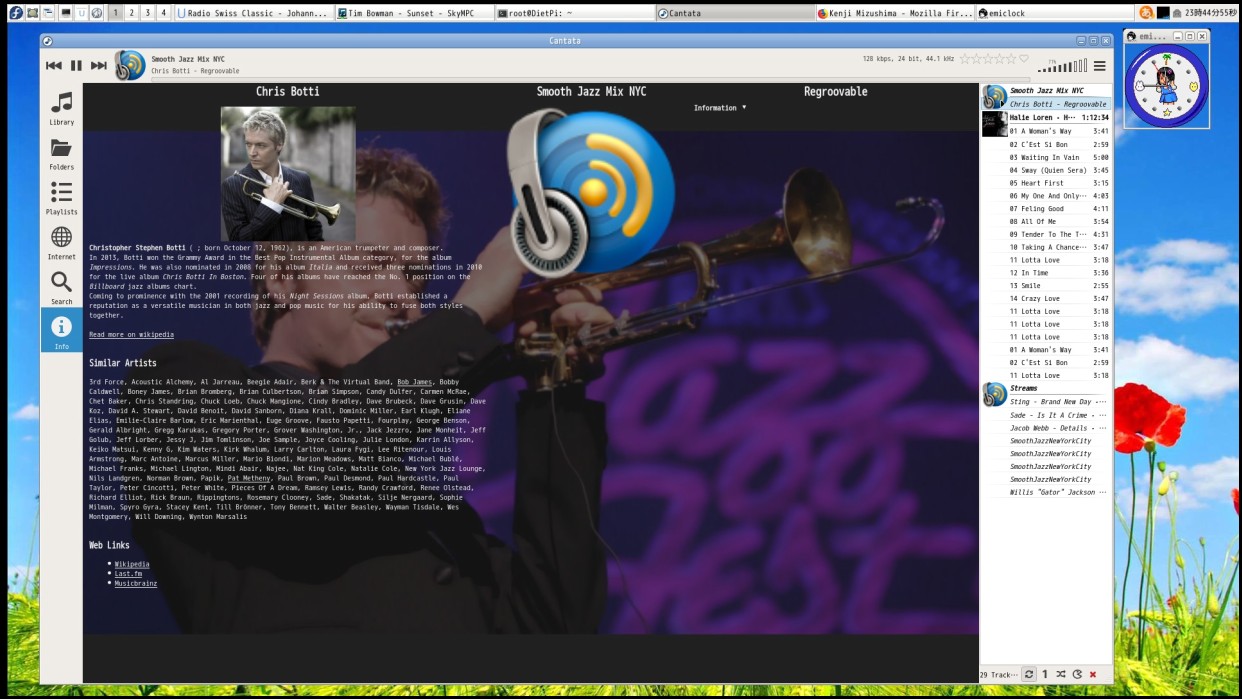Toggle consume mode in play queue
Screen dimensions: 1242x699
1077,675
